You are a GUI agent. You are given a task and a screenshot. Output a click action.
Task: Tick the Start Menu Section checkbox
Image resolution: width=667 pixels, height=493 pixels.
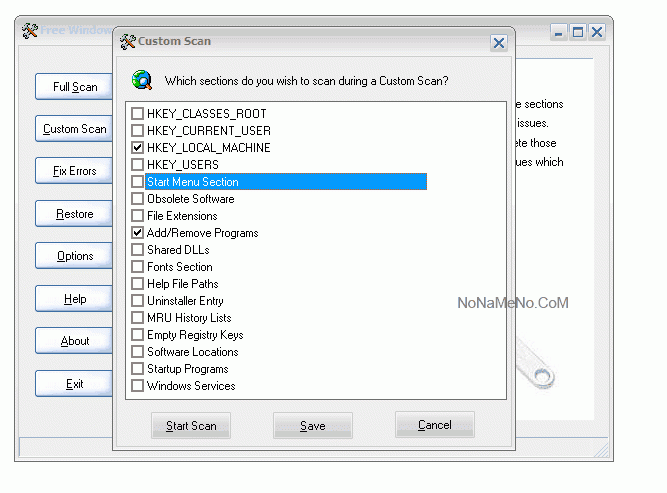(x=138, y=182)
